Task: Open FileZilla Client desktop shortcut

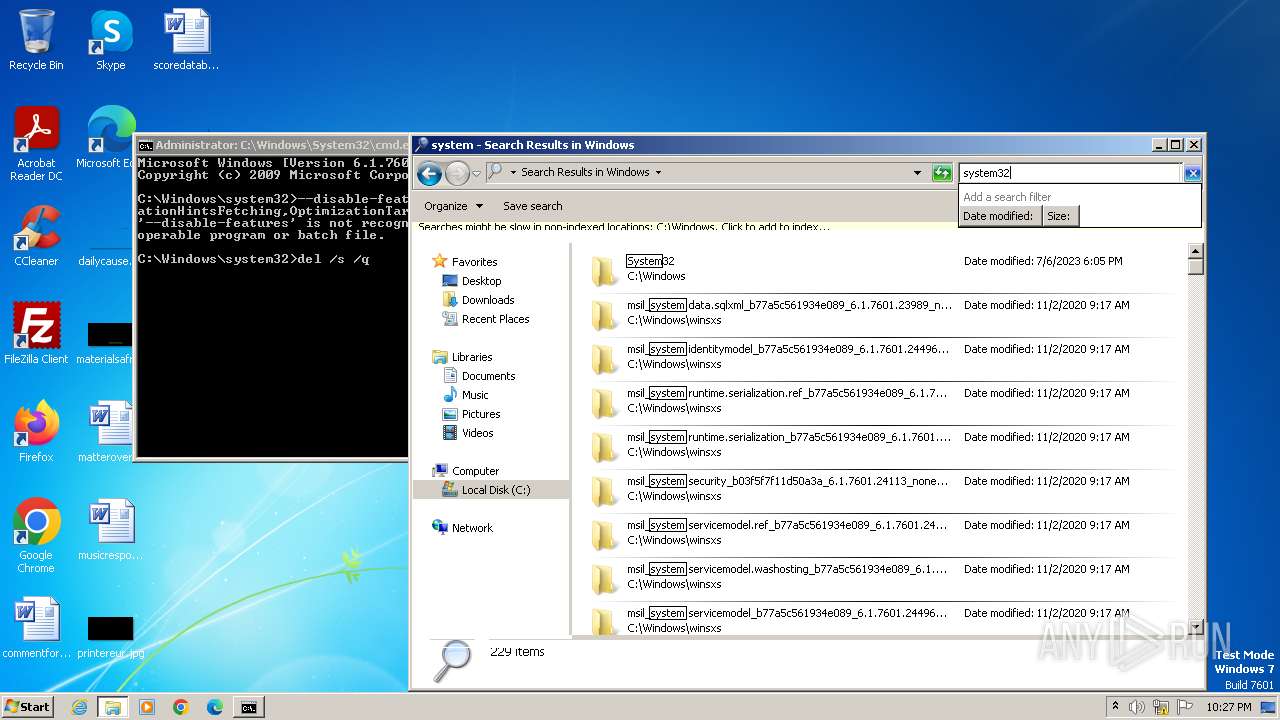Action: click(36, 333)
